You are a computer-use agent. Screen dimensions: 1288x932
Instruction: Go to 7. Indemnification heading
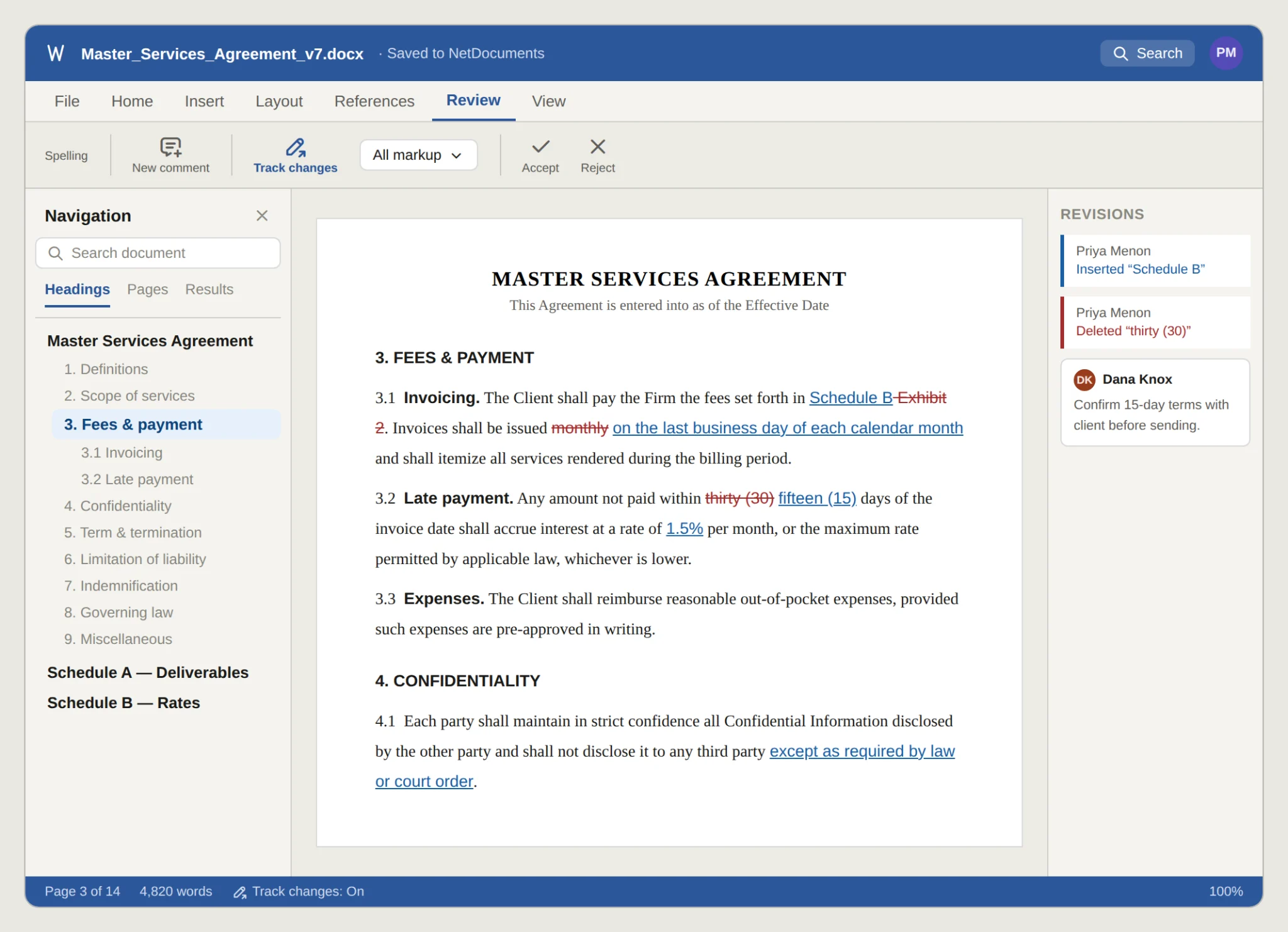(121, 586)
